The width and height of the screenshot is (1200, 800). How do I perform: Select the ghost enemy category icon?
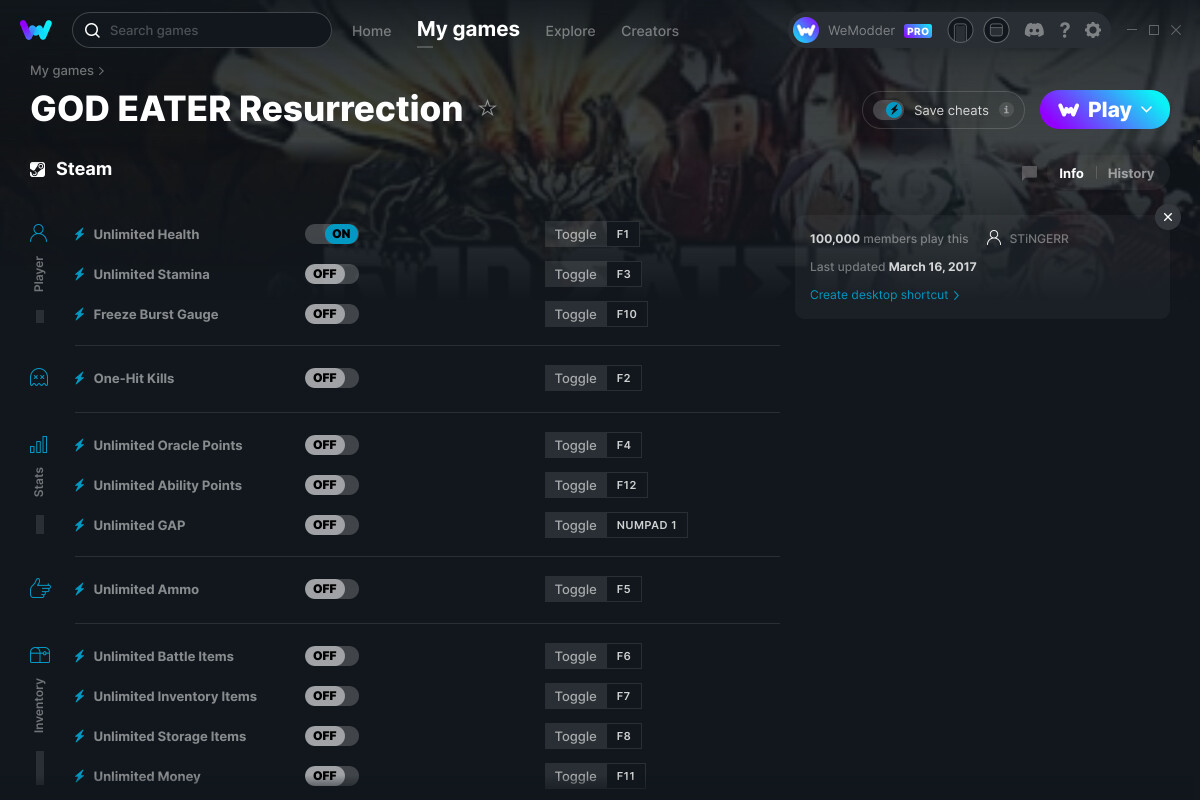(39, 377)
